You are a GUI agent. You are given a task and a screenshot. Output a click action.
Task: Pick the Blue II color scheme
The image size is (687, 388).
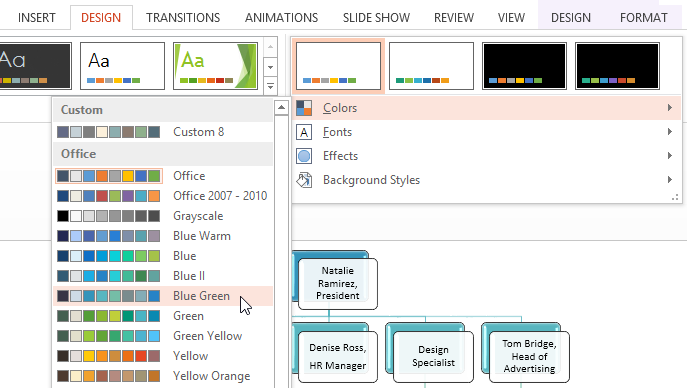(163, 276)
